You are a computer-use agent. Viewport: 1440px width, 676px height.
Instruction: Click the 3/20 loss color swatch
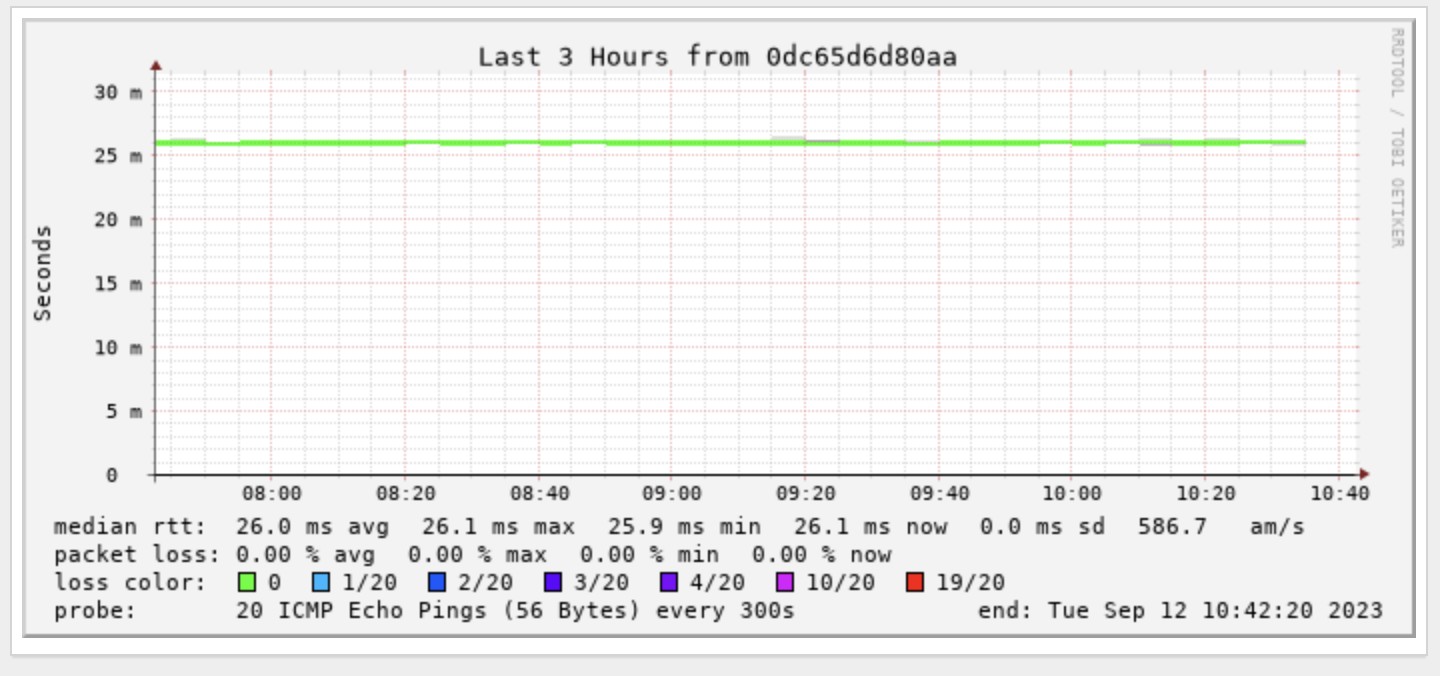(553, 582)
